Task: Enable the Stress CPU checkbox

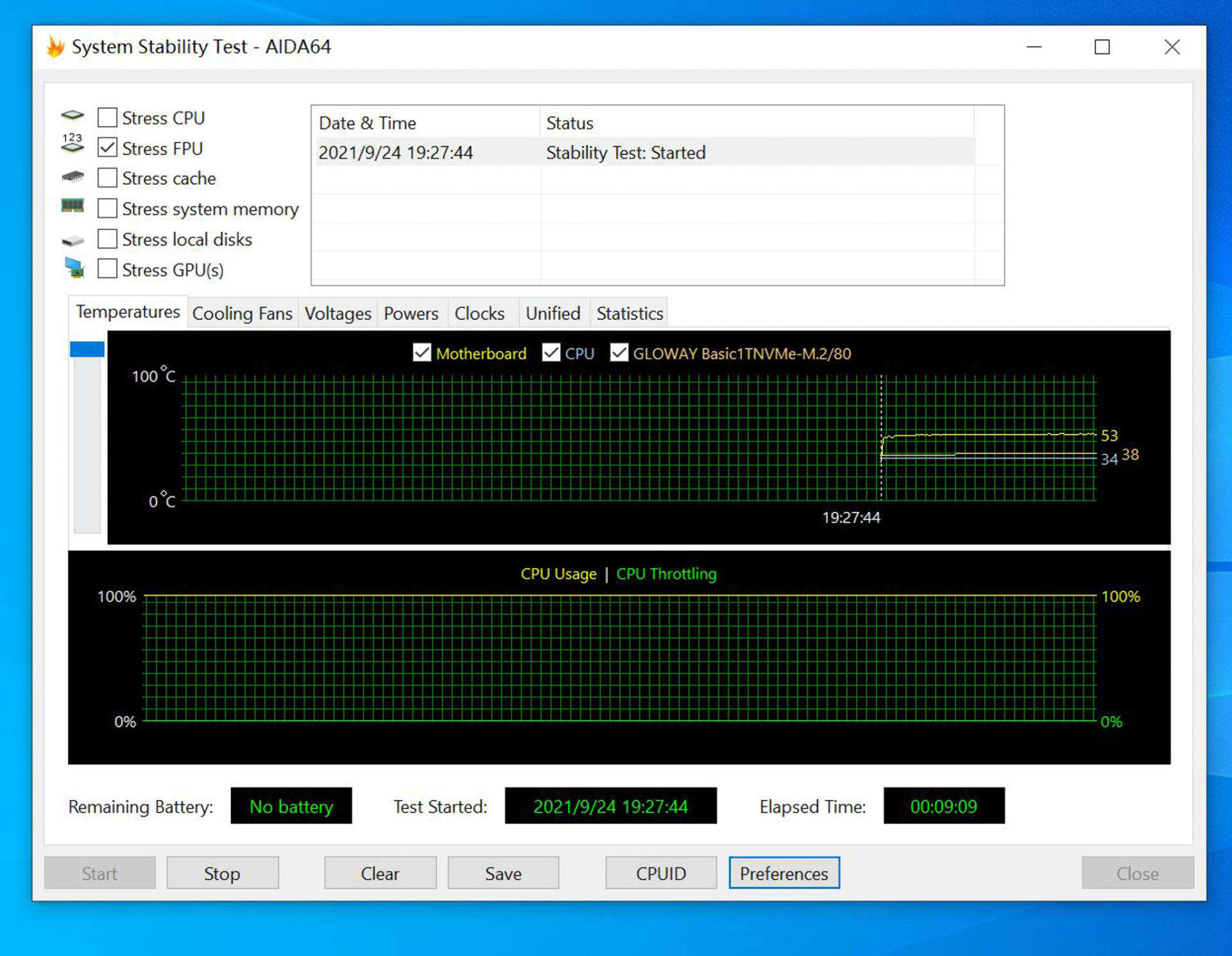Action: [x=107, y=117]
